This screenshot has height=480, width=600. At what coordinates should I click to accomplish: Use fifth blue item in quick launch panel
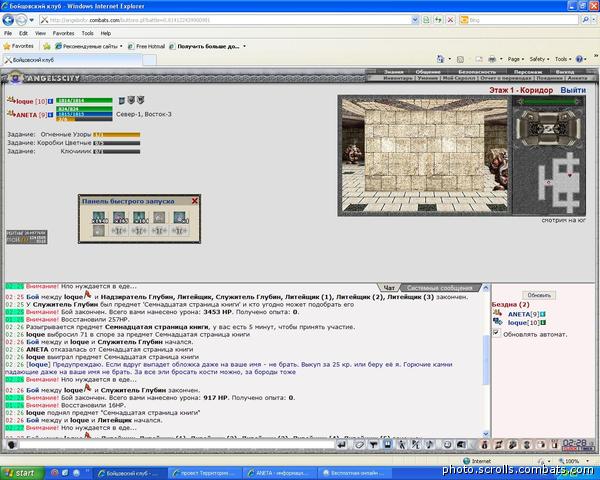(x=179, y=217)
